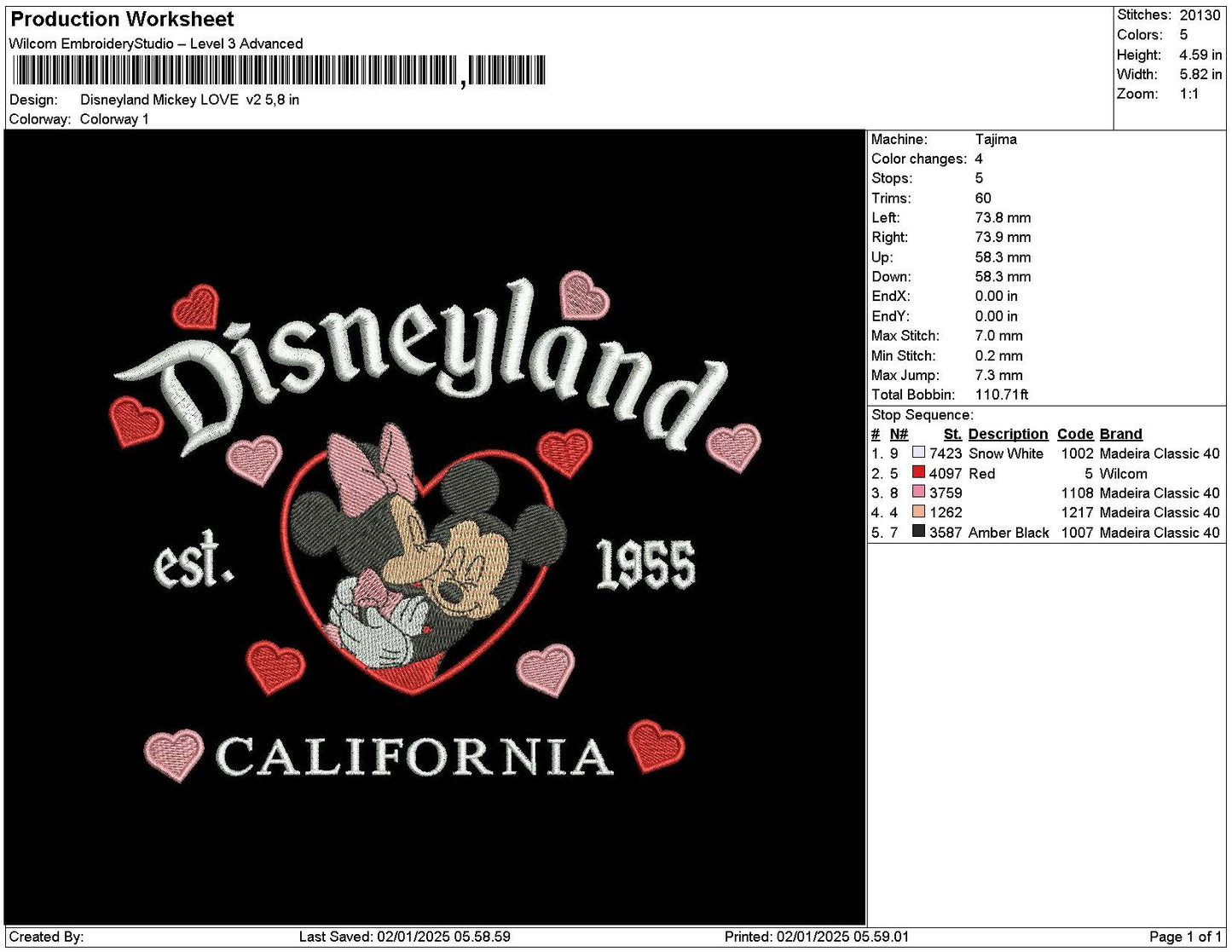The height and width of the screenshot is (952, 1232).
Task: Click the Wilcom EmbroideryStudio – Level 3 Advanced text
Action: click(x=156, y=43)
